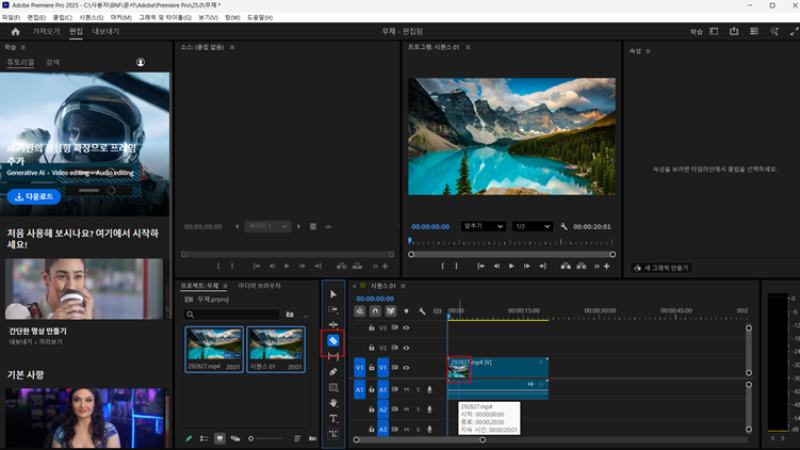Go to Out point in Program monitor
The width and height of the screenshot is (800, 450).
[542, 266]
